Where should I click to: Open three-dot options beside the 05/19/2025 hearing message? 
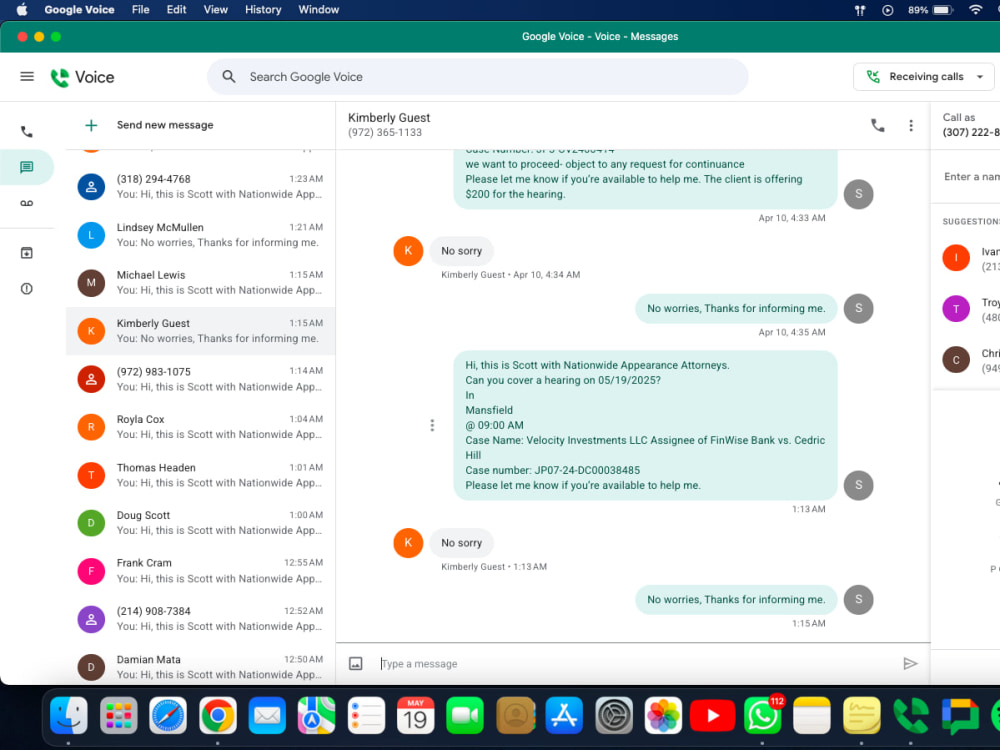432,425
